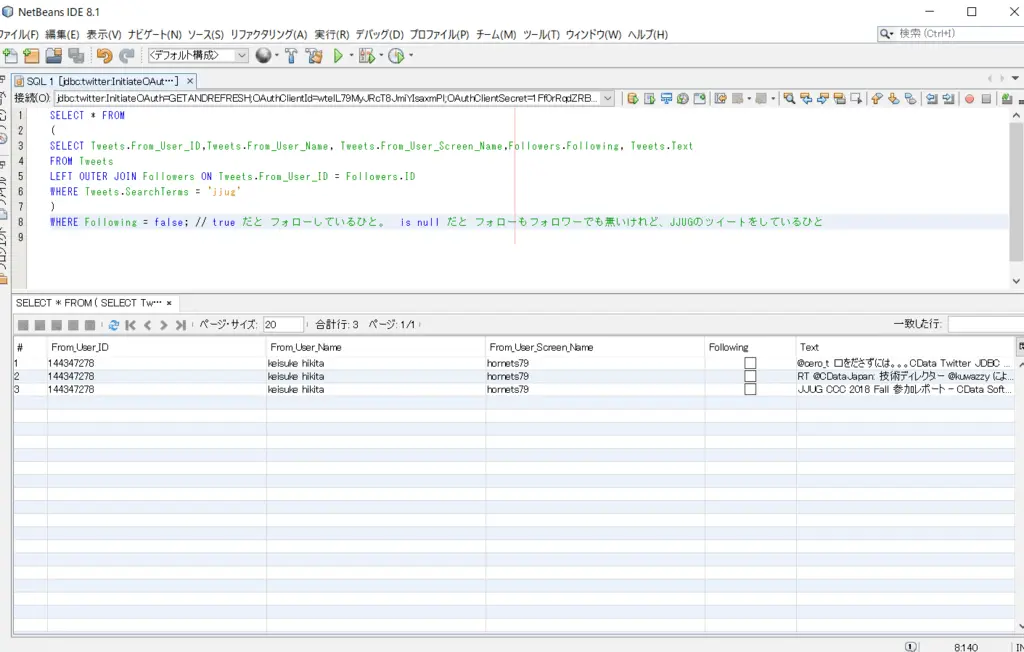Viewport: 1024px width, 652px height.
Task: Refresh the result set with the refresh icon
Action: pos(113,324)
